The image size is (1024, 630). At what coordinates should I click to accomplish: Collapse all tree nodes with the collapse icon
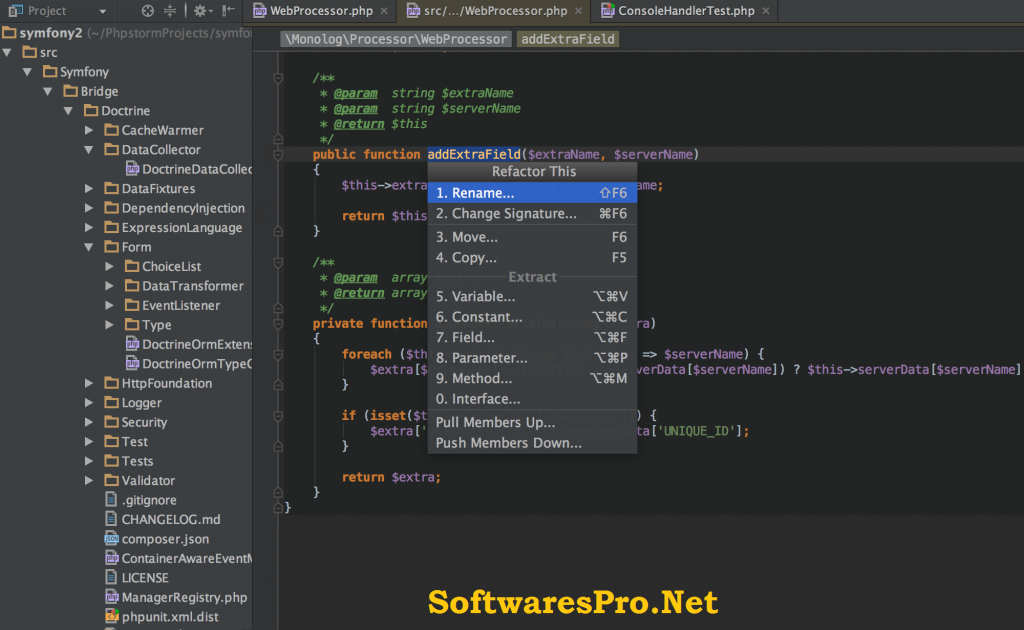170,9
